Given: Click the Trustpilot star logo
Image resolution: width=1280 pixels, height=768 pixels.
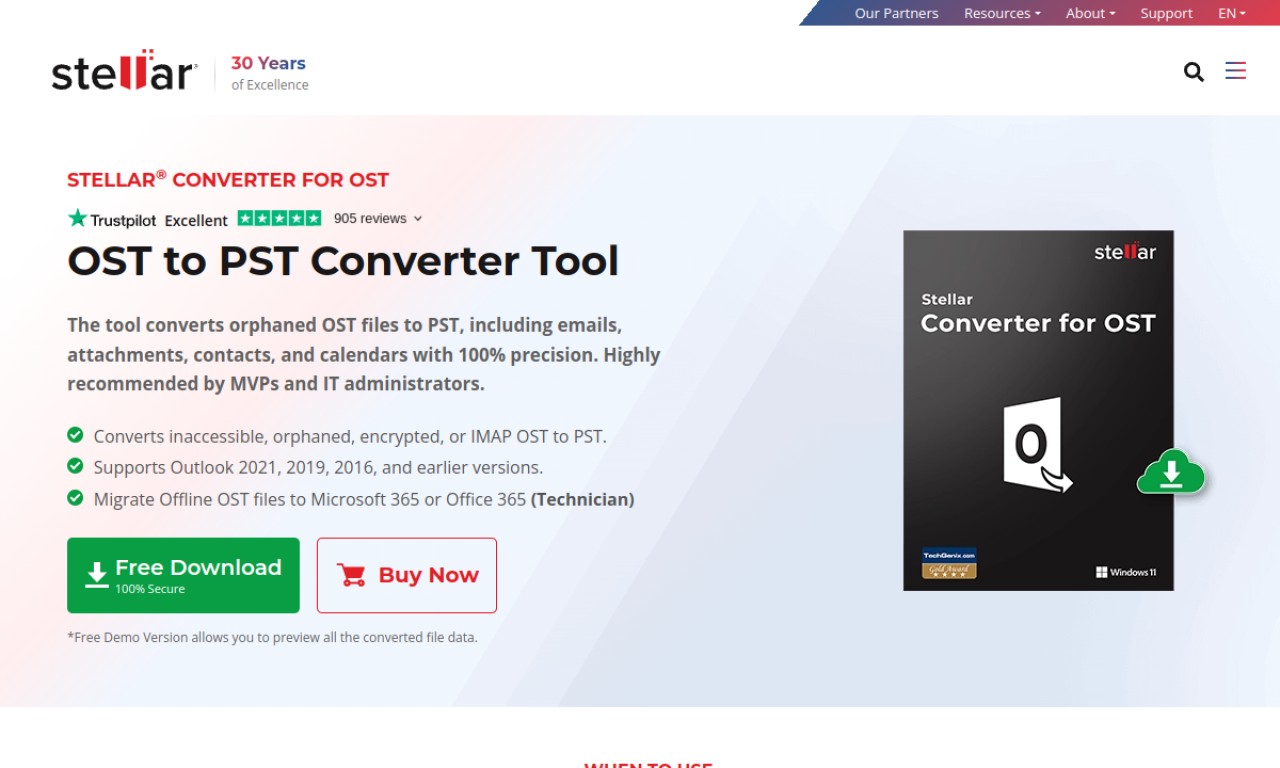Looking at the screenshot, I should pyautogui.click(x=77, y=218).
